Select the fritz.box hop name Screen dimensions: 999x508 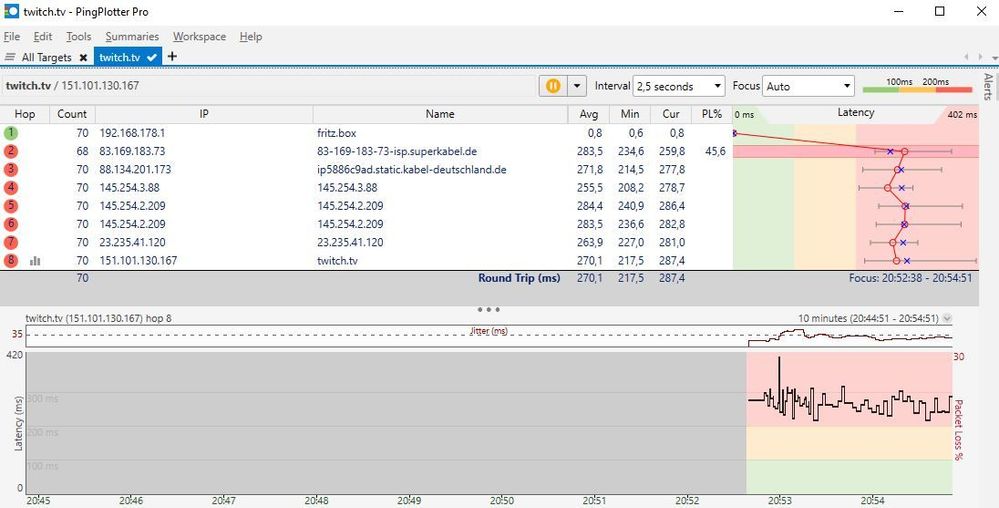pyautogui.click(x=336, y=133)
